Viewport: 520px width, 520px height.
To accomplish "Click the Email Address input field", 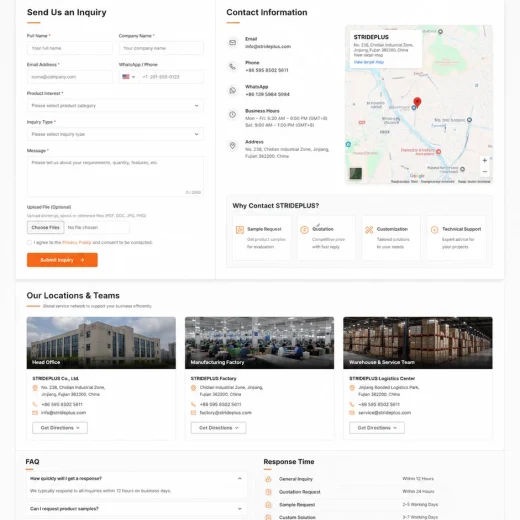I will tap(70, 77).
